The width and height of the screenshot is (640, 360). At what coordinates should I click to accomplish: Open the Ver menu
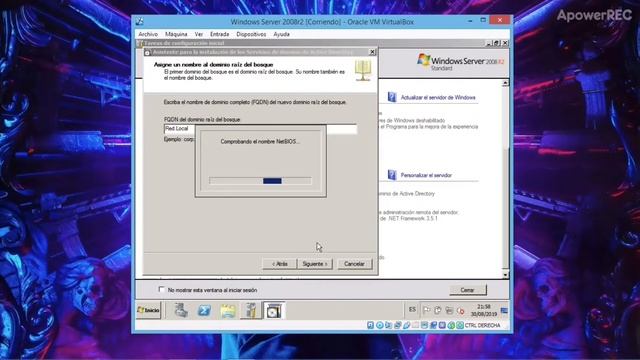tap(198, 34)
